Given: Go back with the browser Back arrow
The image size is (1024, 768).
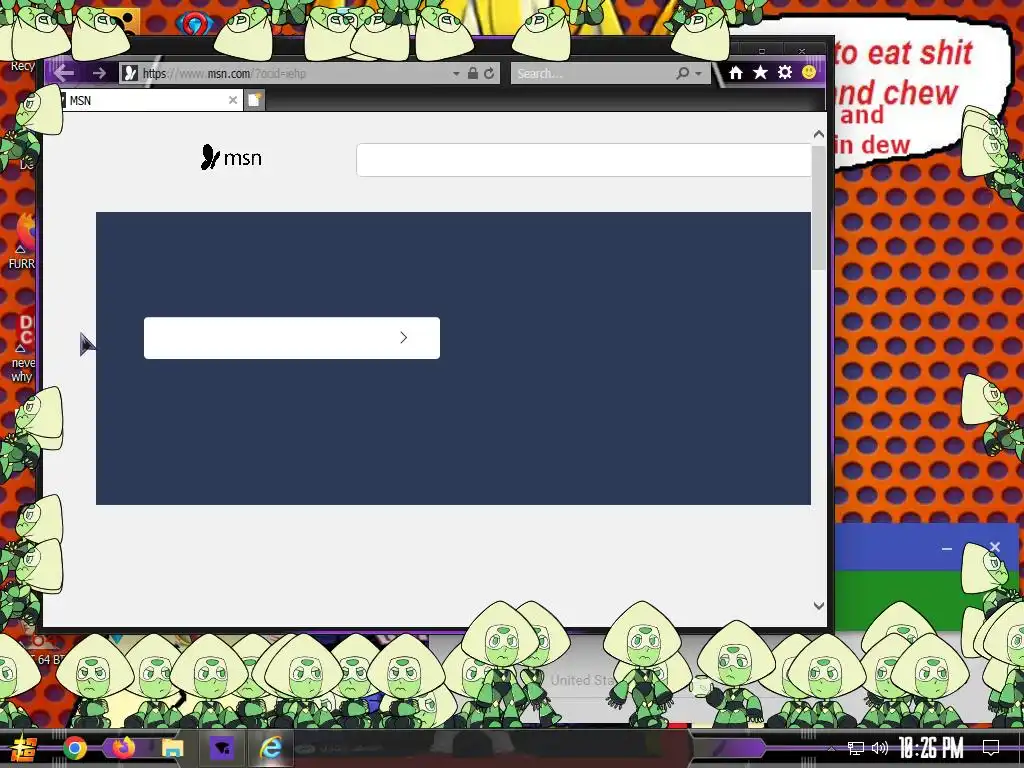Looking at the screenshot, I should tap(63, 72).
